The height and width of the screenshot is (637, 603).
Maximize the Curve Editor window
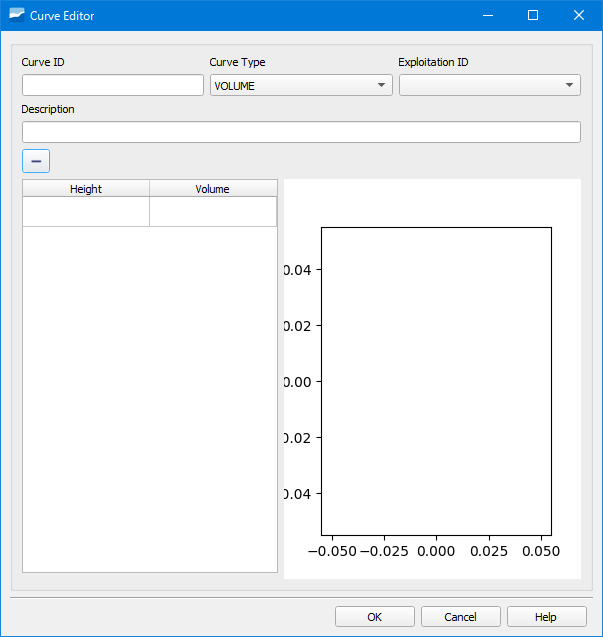pos(533,15)
